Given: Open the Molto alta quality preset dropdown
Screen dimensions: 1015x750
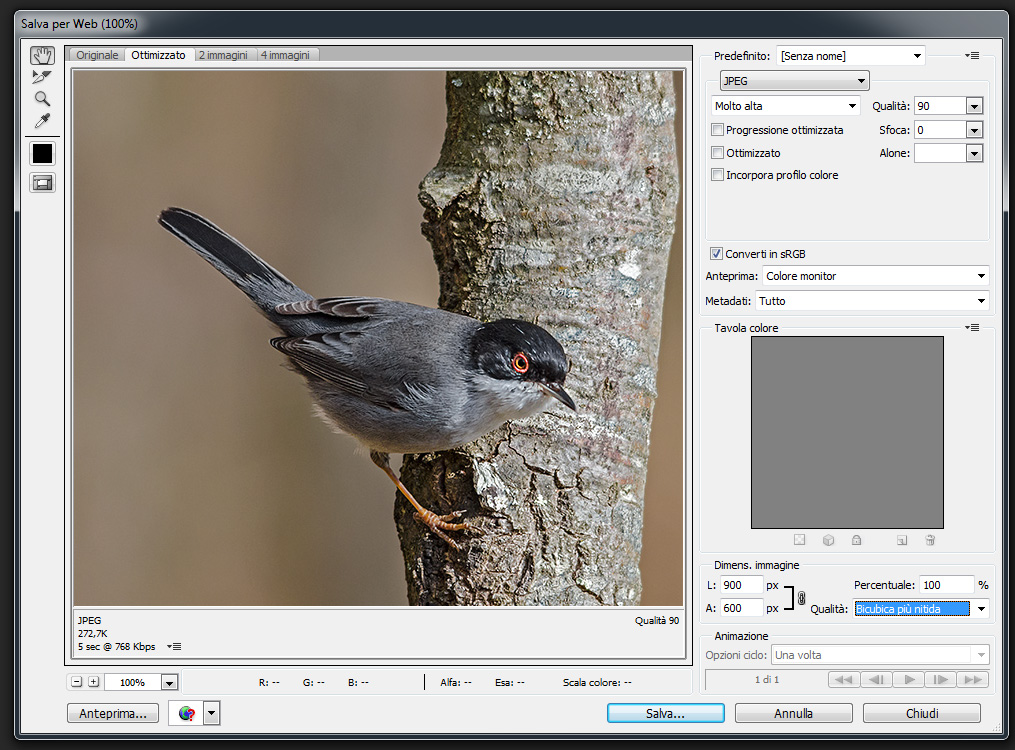Looking at the screenshot, I should click(785, 105).
